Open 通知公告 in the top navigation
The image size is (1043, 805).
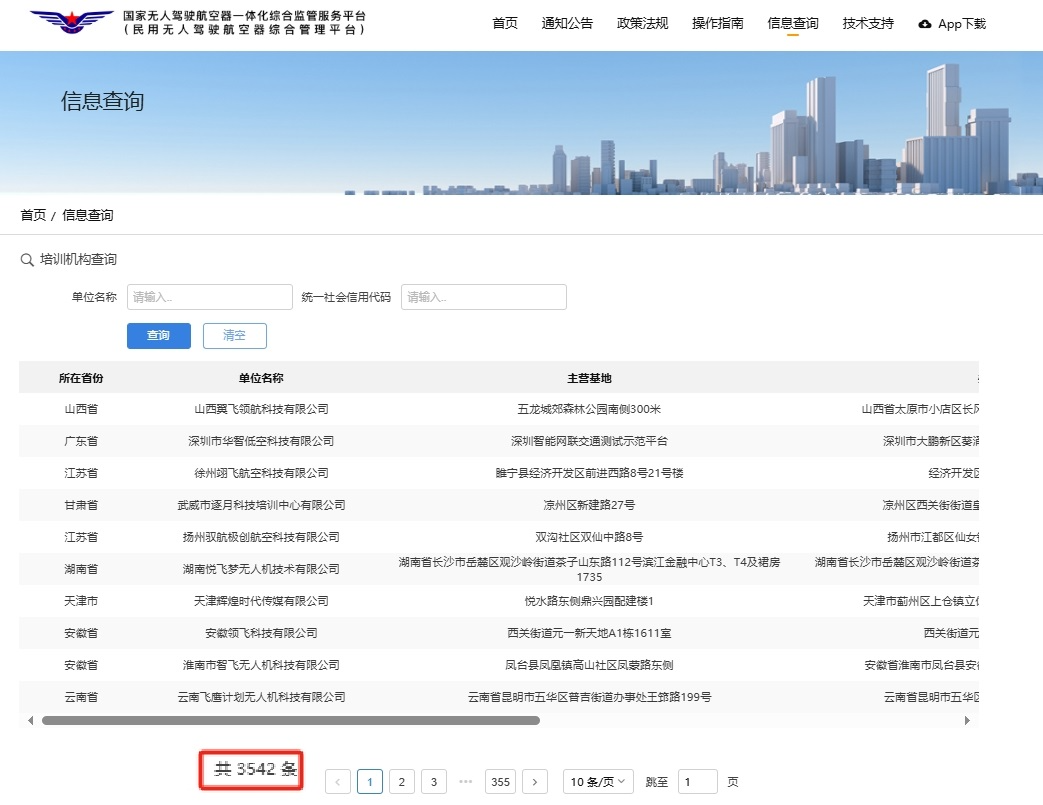pyautogui.click(x=567, y=23)
